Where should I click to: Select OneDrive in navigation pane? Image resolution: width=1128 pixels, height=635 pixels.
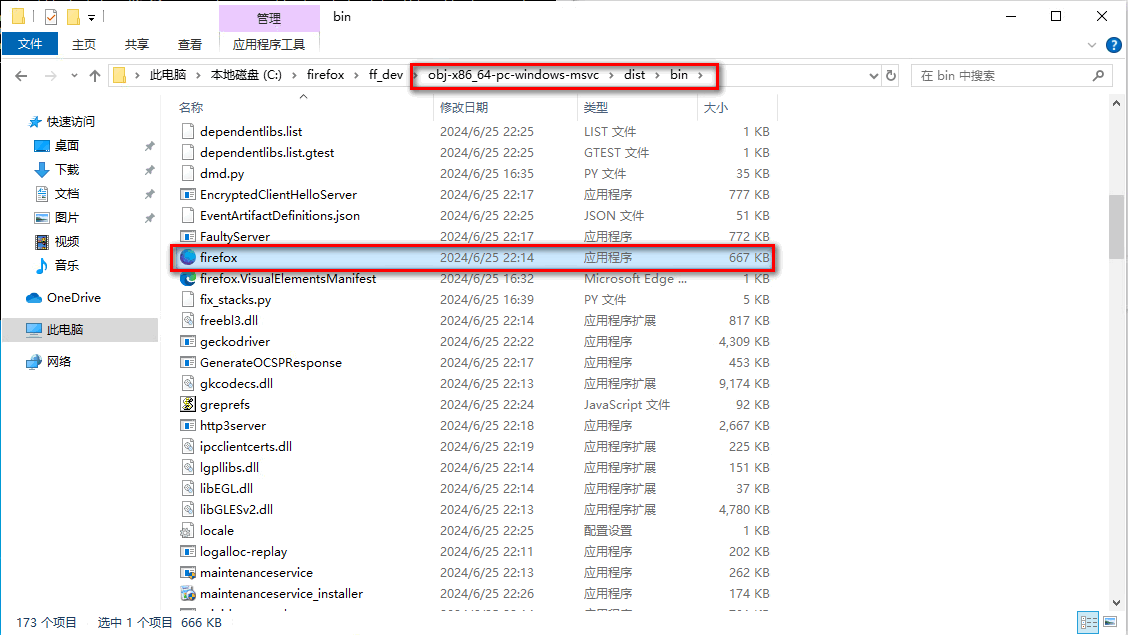coord(73,298)
